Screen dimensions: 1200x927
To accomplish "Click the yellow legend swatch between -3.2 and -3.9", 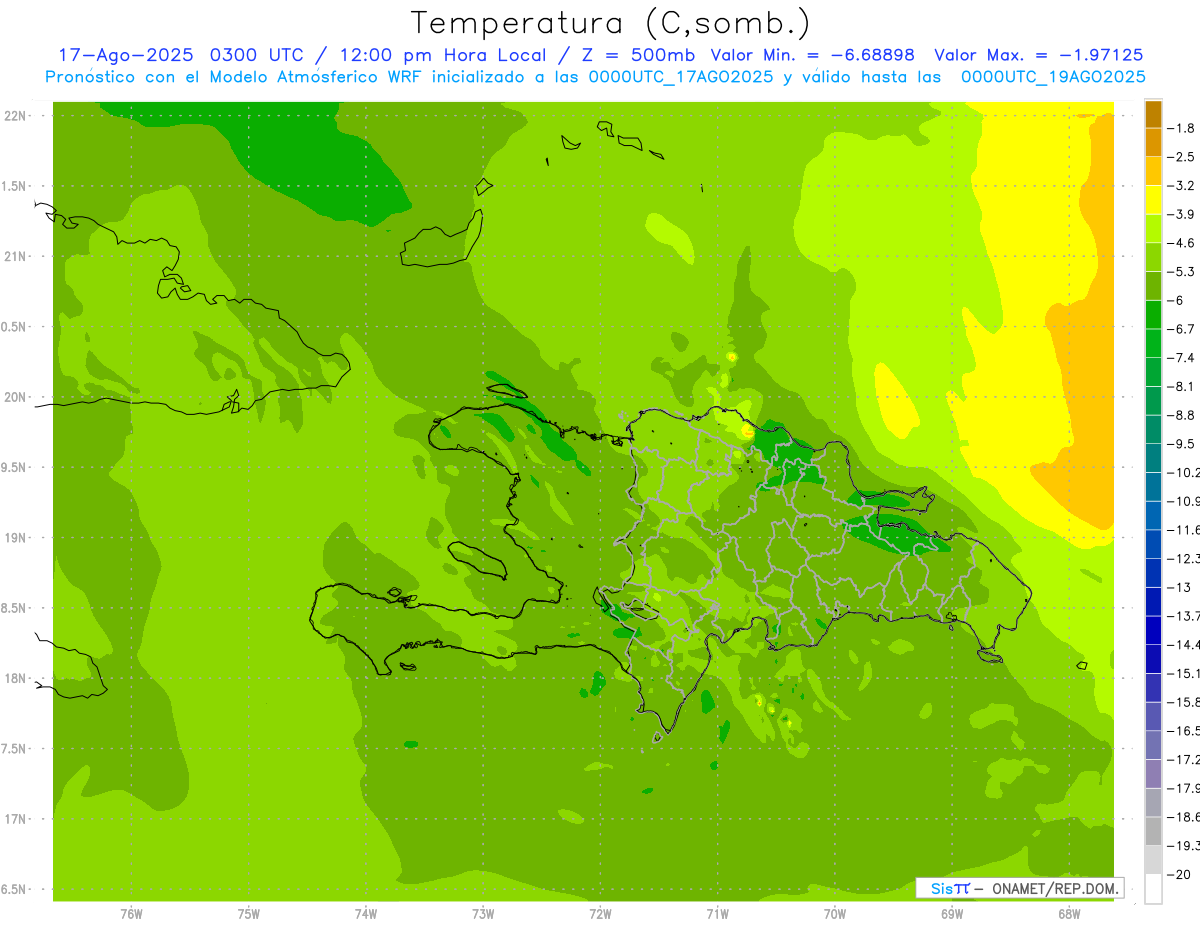I will (x=1153, y=199).
